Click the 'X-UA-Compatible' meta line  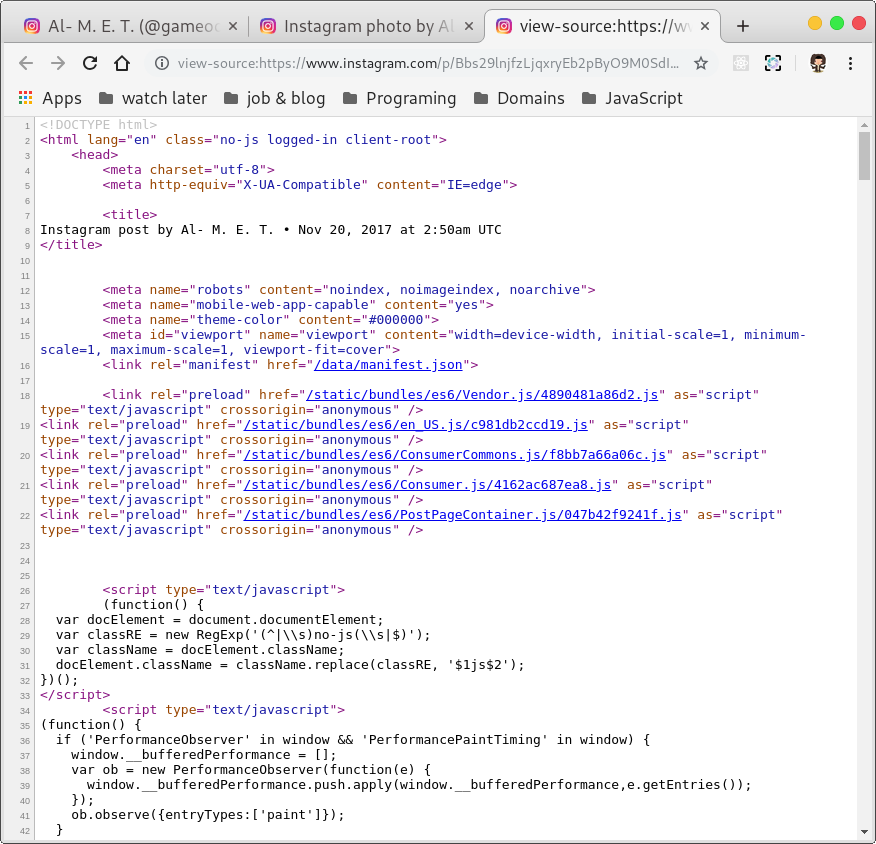(310, 185)
